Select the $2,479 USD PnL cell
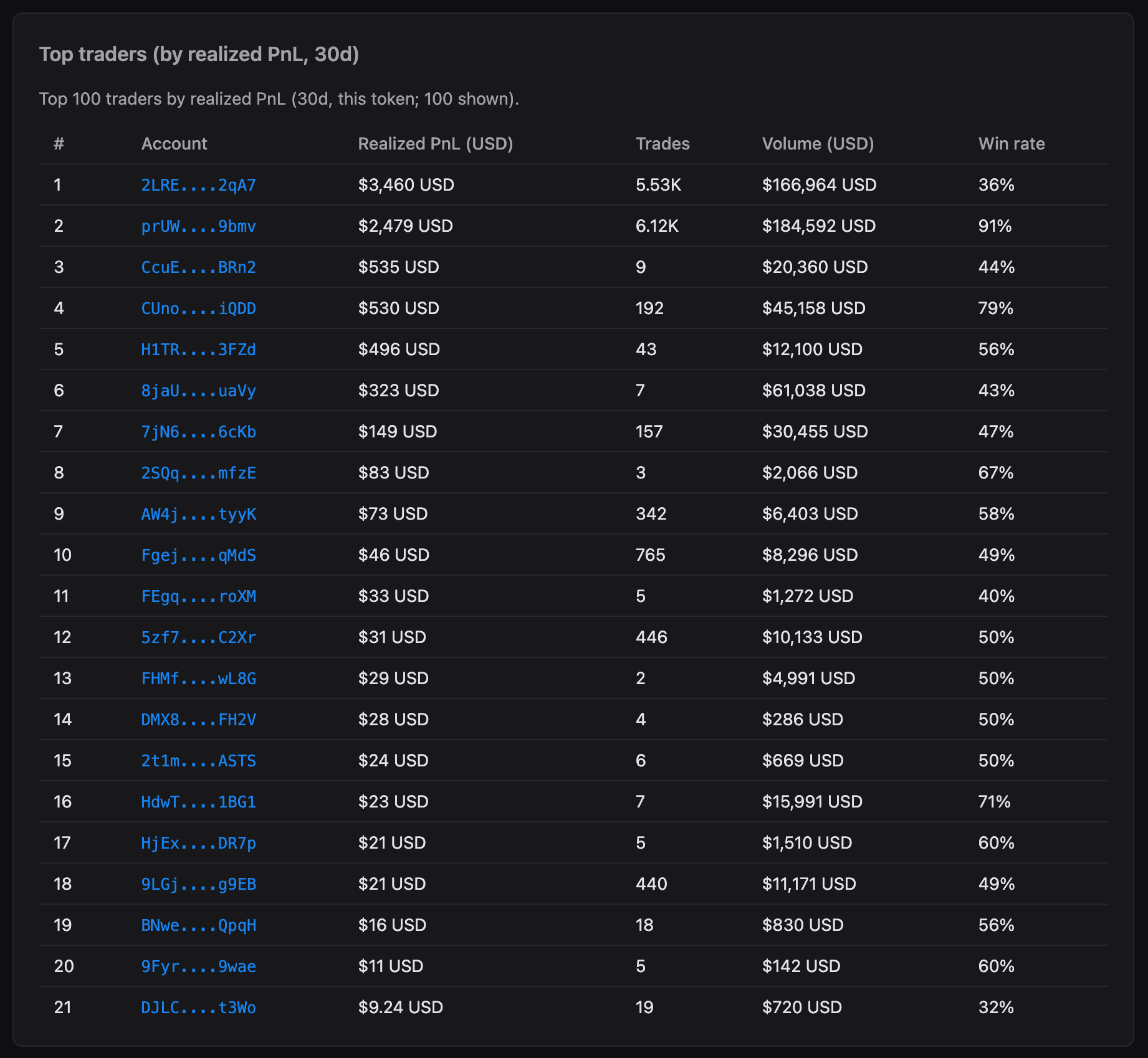 pos(405,226)
